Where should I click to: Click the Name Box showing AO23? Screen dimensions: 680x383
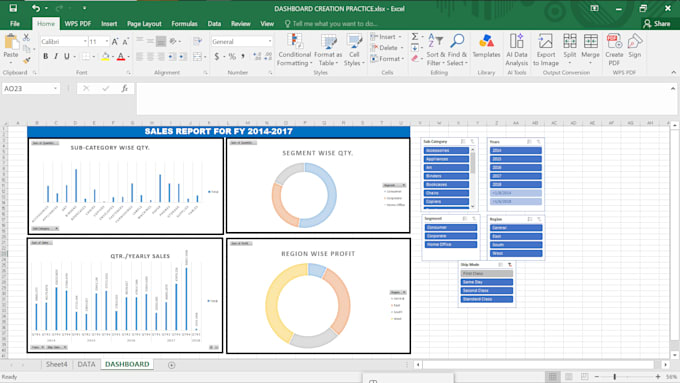click(x=30, y=88)
